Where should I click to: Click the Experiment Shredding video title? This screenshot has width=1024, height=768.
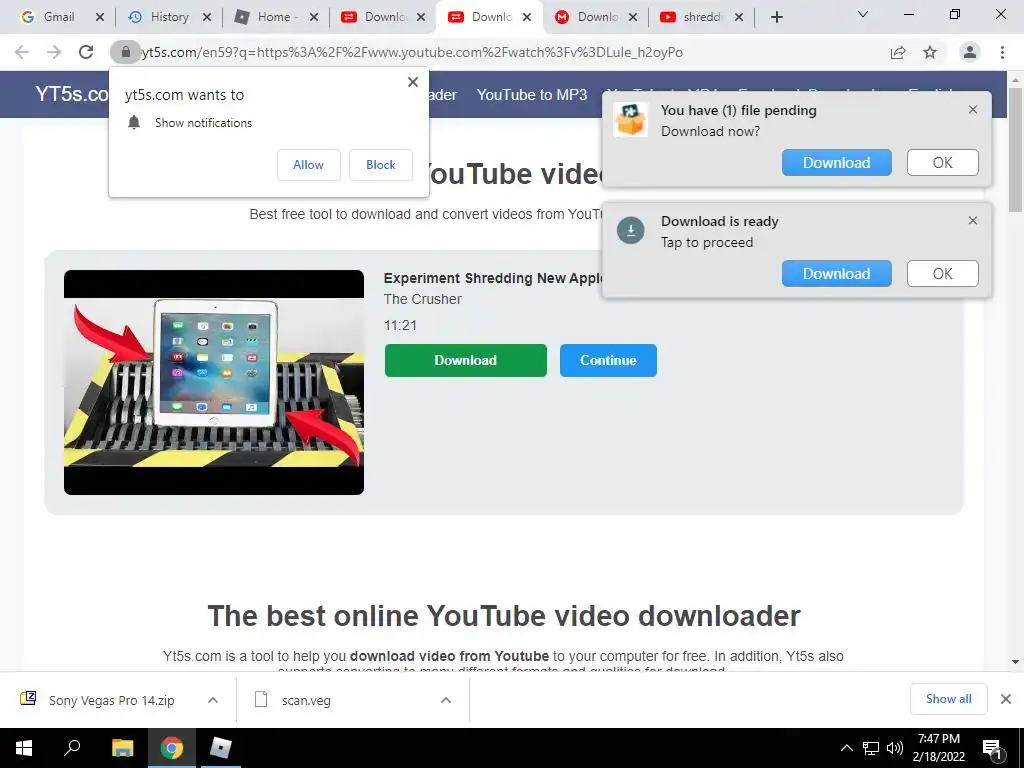pos(492,278)
